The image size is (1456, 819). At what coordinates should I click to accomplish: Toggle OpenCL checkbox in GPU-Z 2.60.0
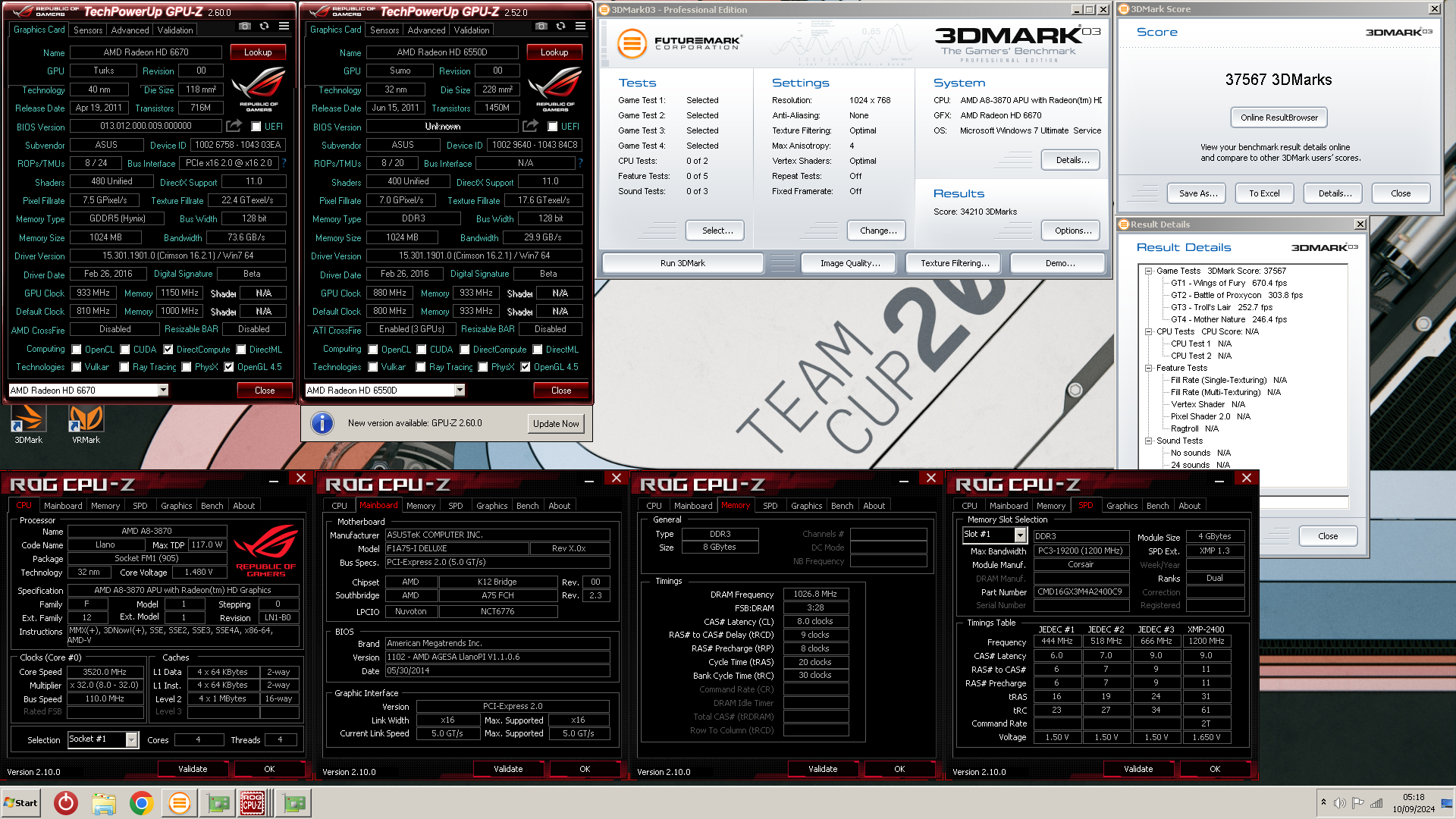click(x=77, y=350)
